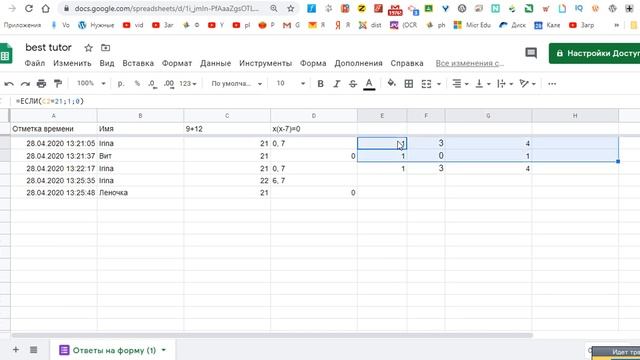Viewport: 640px width, 360px height.
Task: Select column A header
Action: 53,116
